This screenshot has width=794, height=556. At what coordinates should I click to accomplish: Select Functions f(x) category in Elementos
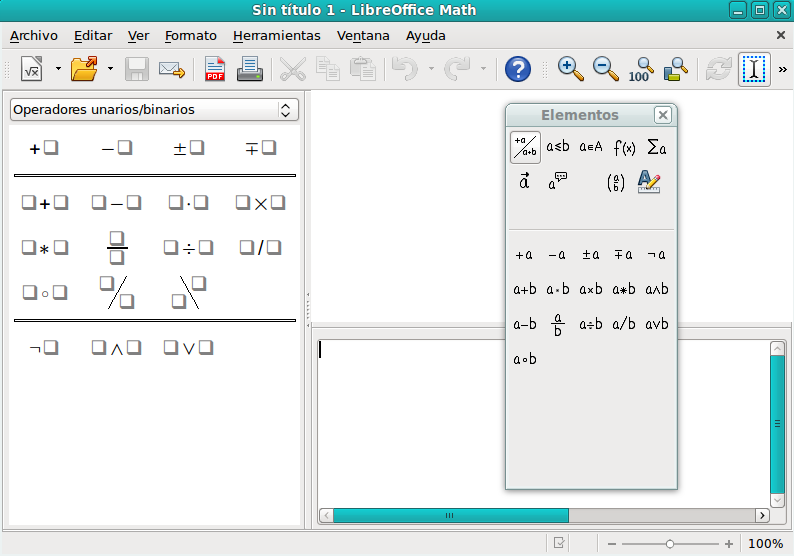(x=624, y=147)
